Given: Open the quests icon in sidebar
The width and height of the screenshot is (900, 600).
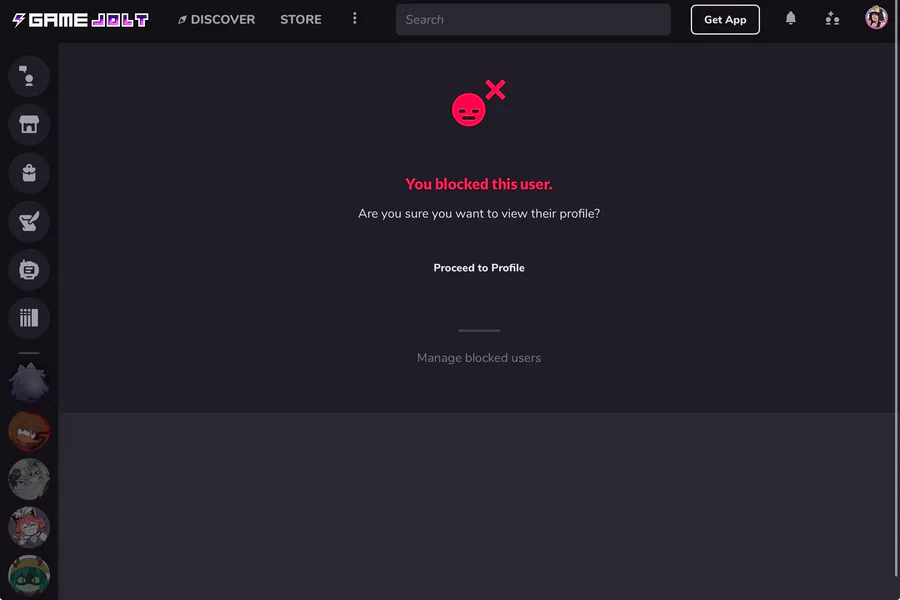Looking at the screenshot, I should point(29,221).
